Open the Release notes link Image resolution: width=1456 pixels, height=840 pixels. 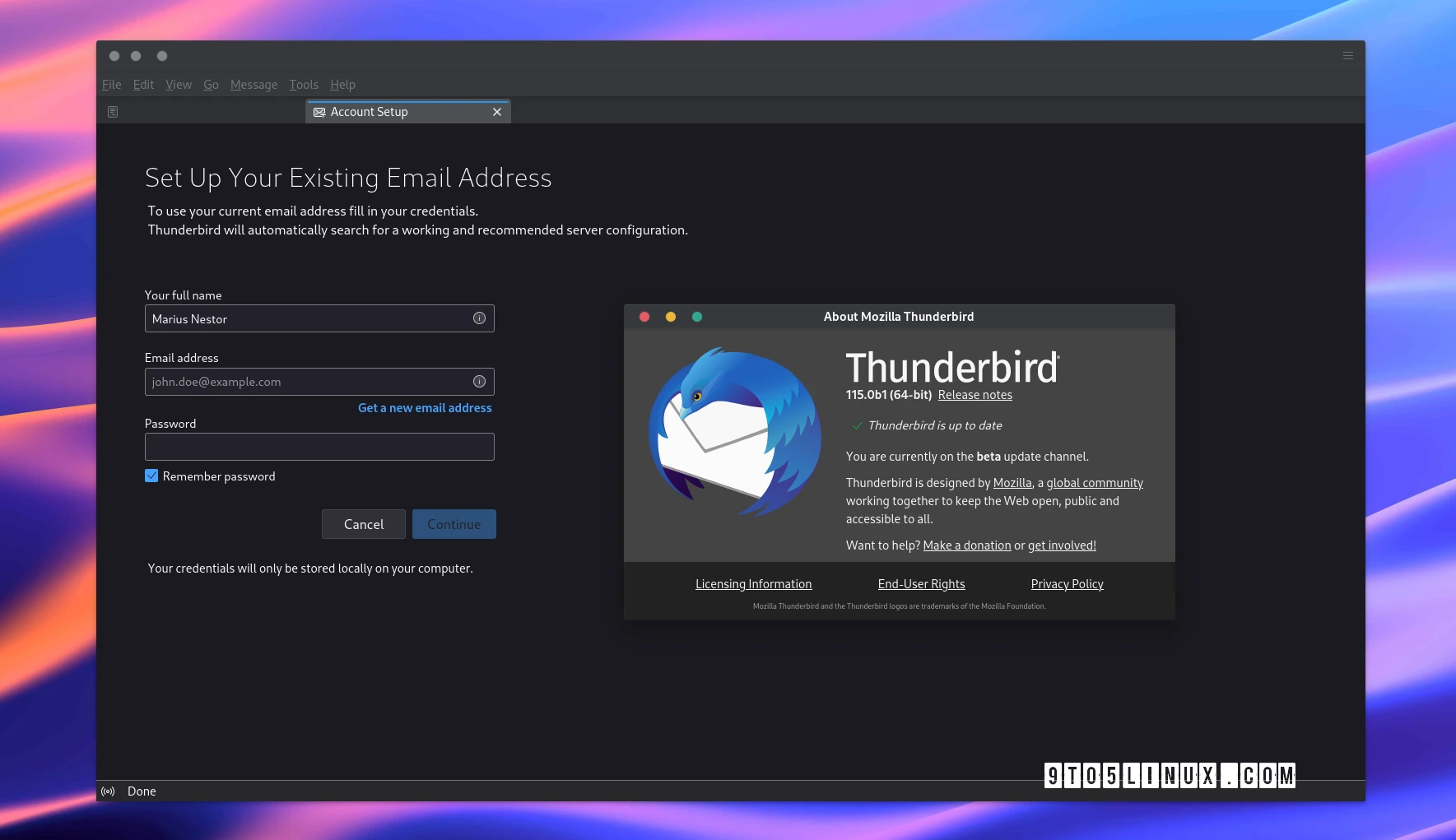point(975,395)
